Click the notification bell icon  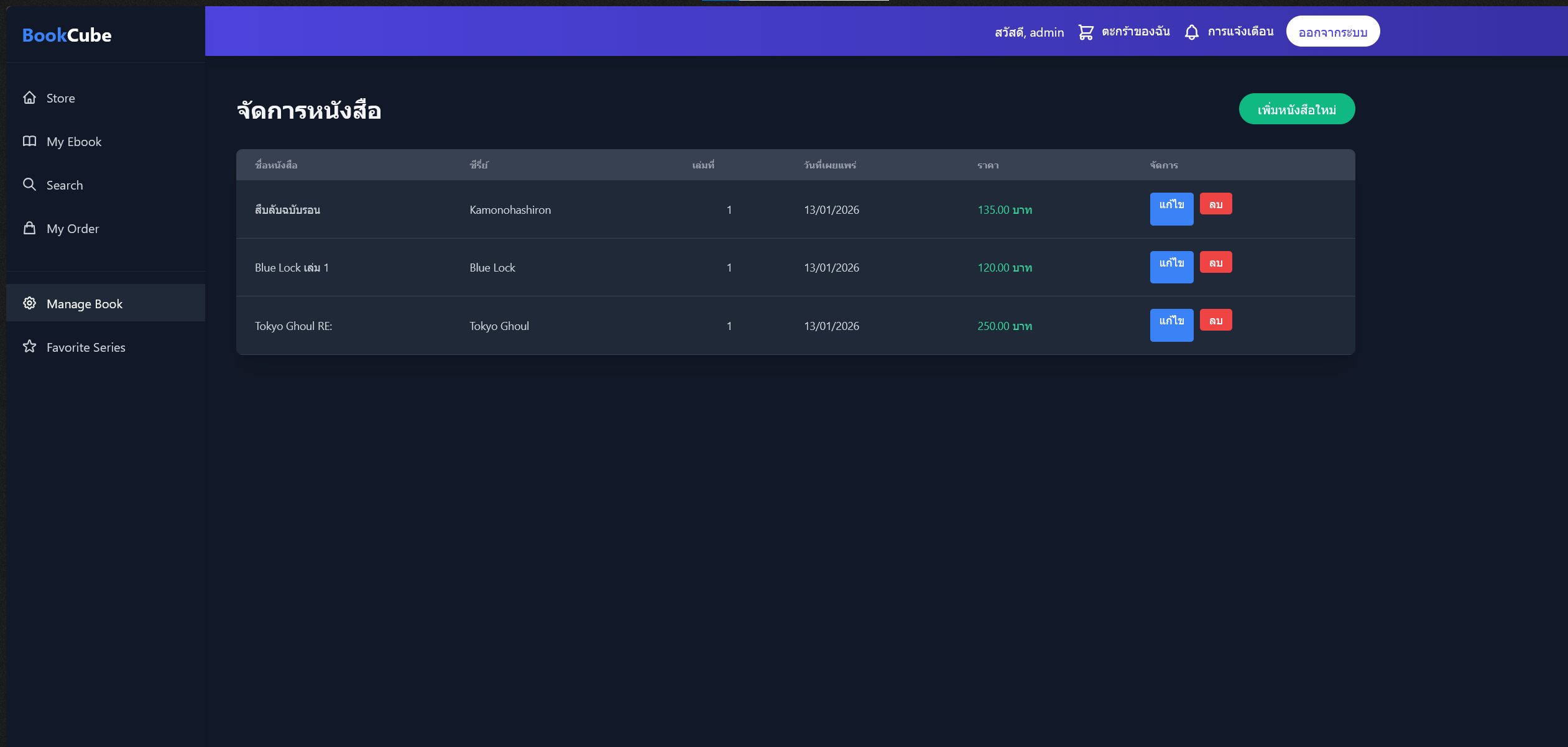click(1191, 32)
